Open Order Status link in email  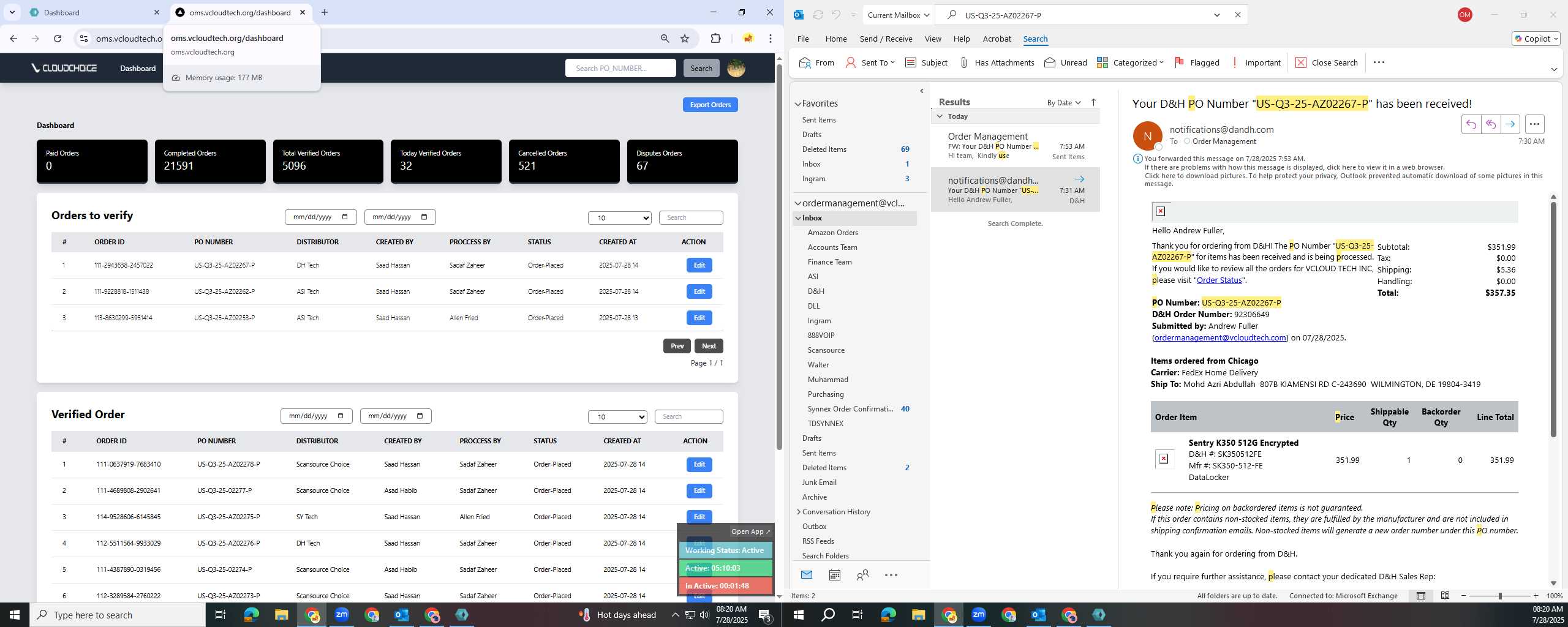[1219, 280]
